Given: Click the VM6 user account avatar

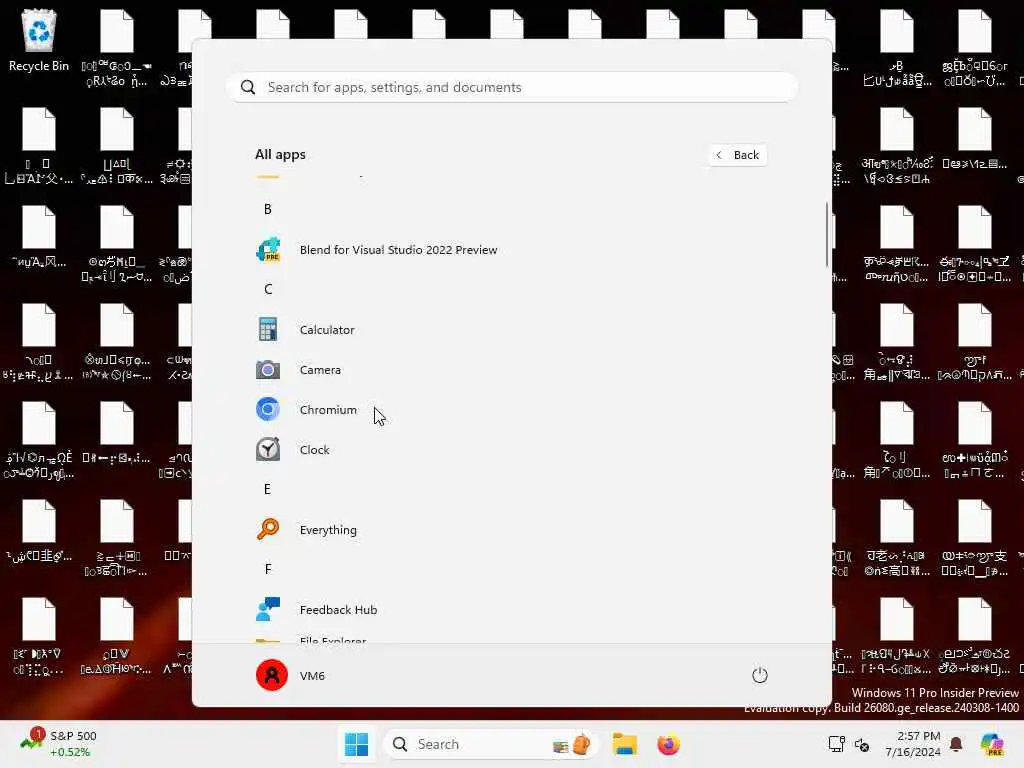Looking at the screenshot, I should point(272,675).
